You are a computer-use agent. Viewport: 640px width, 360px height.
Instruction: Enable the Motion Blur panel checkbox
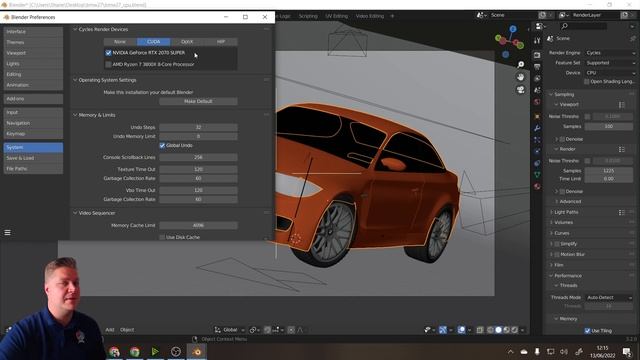click(557, 254)
